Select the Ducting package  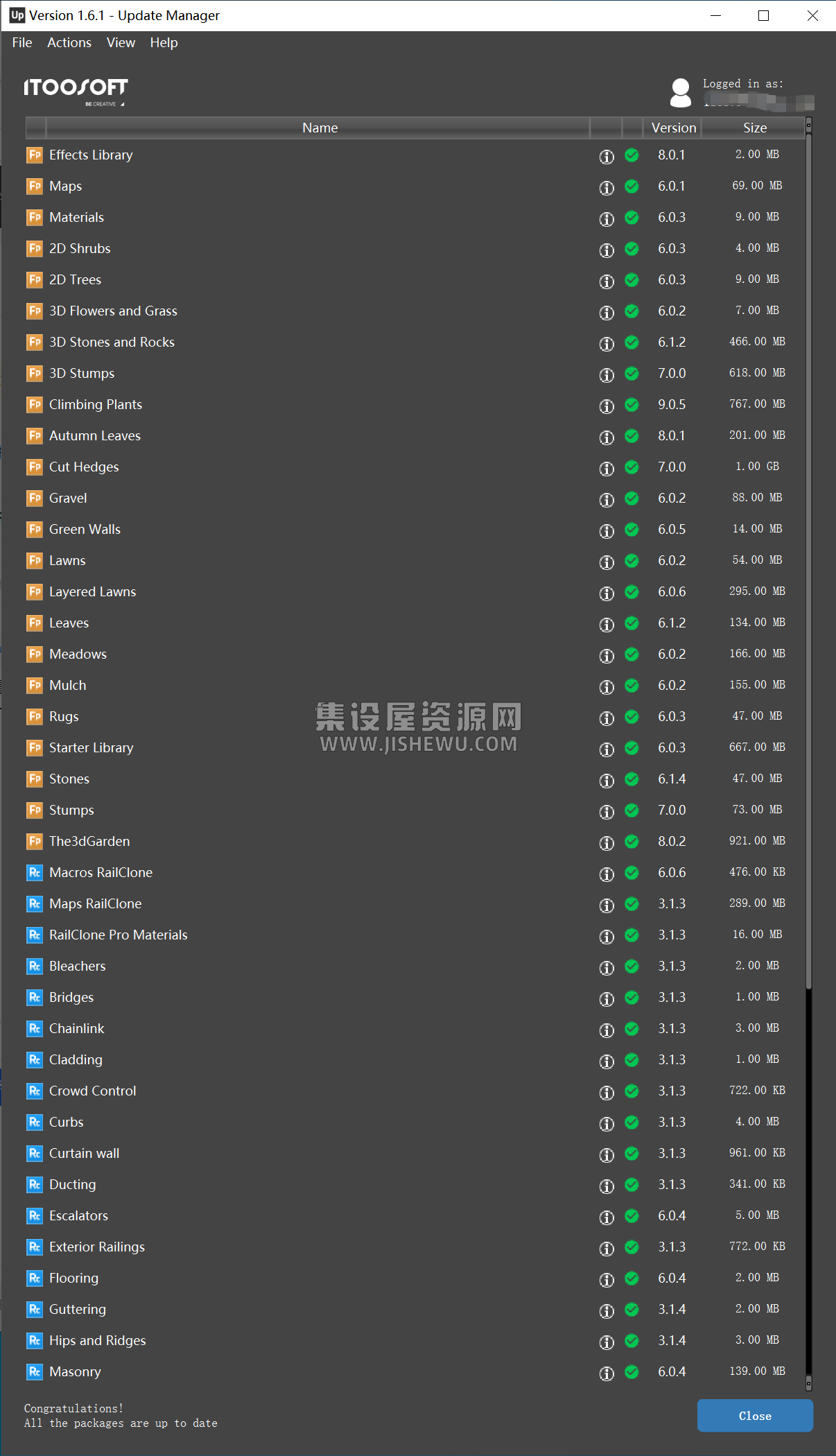(415, 1184)
